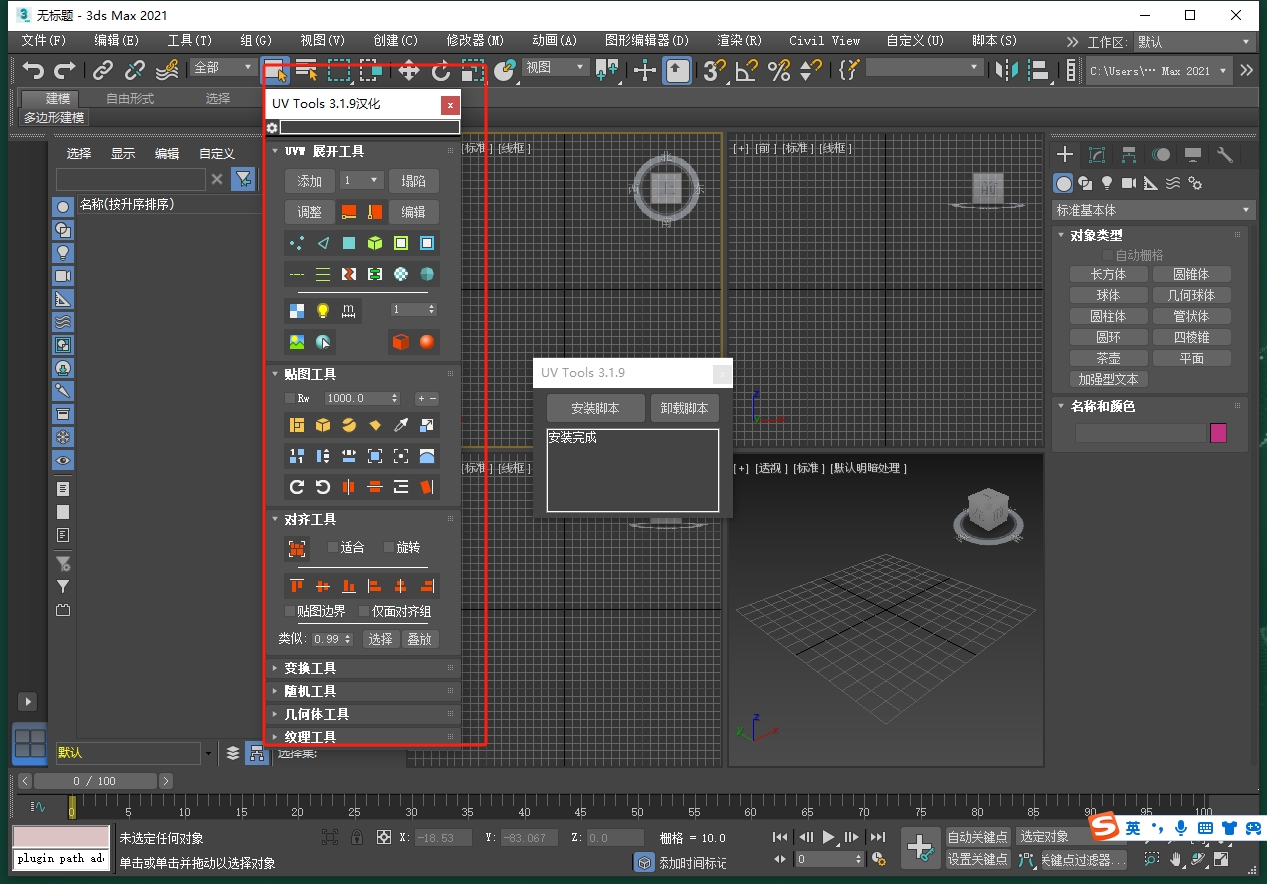Select the Move tool on the main toolbar
Screen dimensions: 1267x884
point(408,70)
